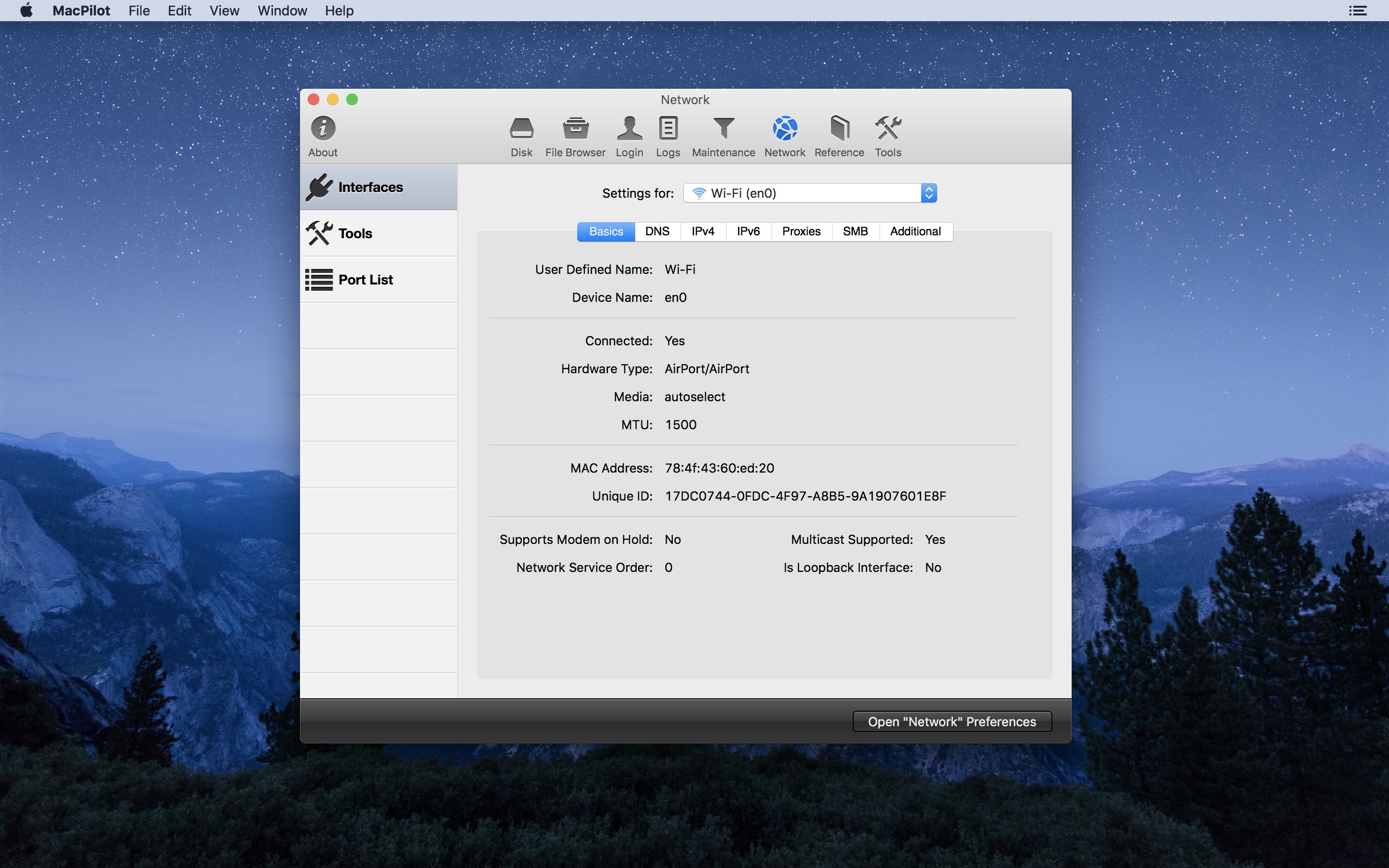Viewport: 1389px width, 868px height.
Task: Open the File menu
Action: pos(139,10)
